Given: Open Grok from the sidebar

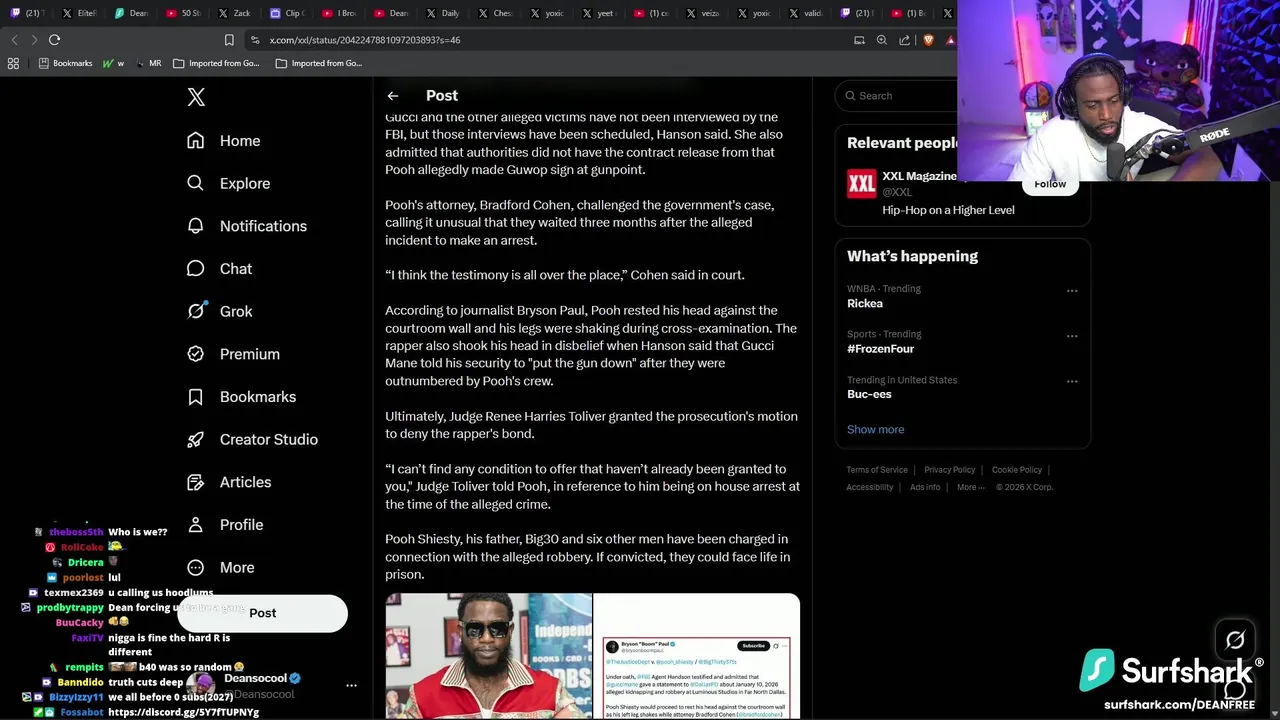Looking at the screenshot, I should coord(220,311).
